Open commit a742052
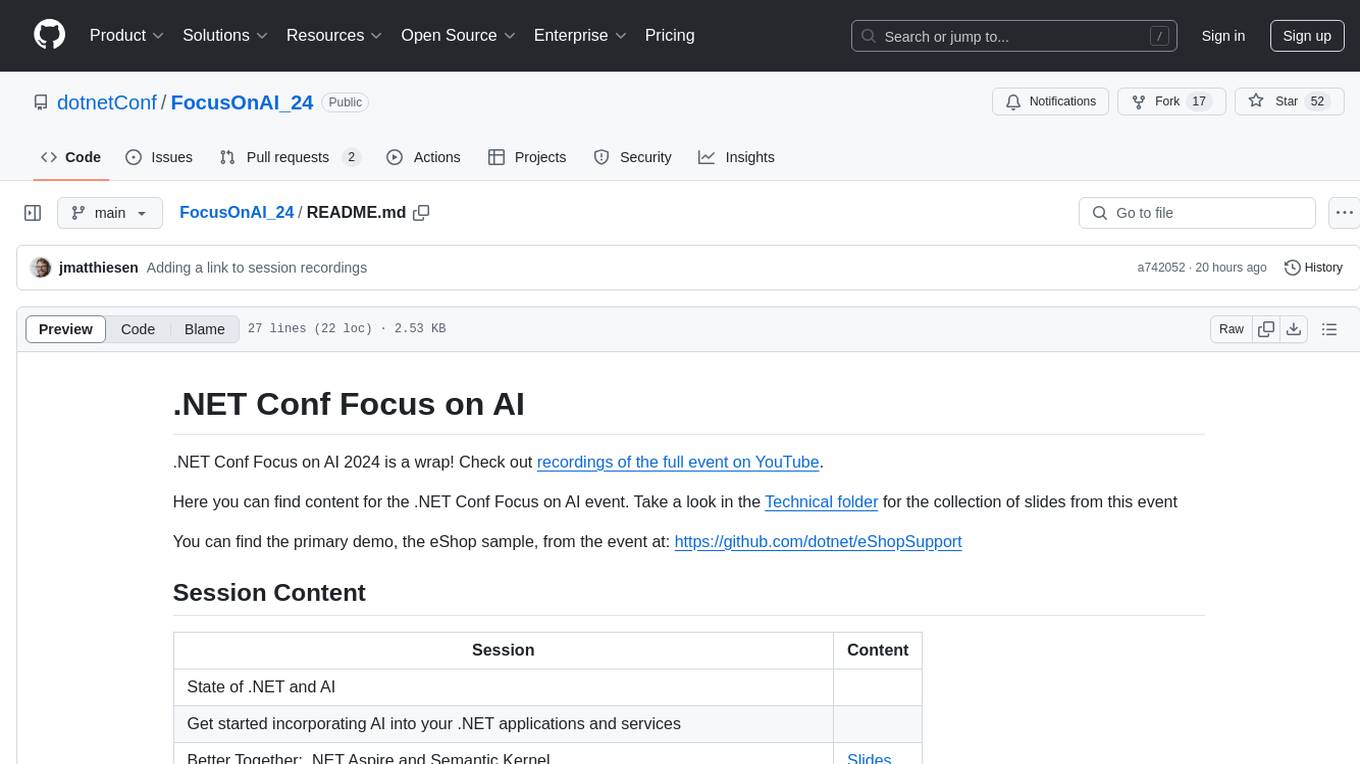Image resolution: width=1360 pixels, height=764 pixels. click(x=1161, y=268)
